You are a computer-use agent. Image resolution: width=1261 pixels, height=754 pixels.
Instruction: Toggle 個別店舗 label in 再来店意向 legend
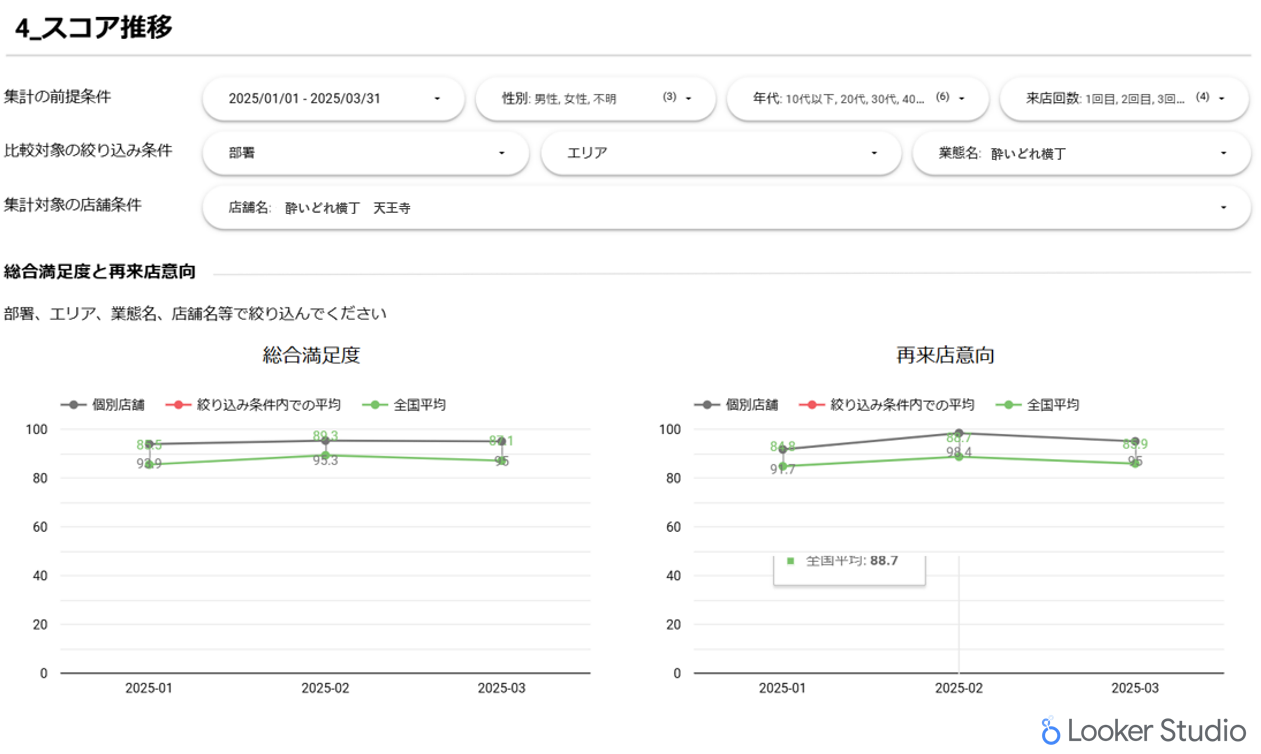pos(751,405)
